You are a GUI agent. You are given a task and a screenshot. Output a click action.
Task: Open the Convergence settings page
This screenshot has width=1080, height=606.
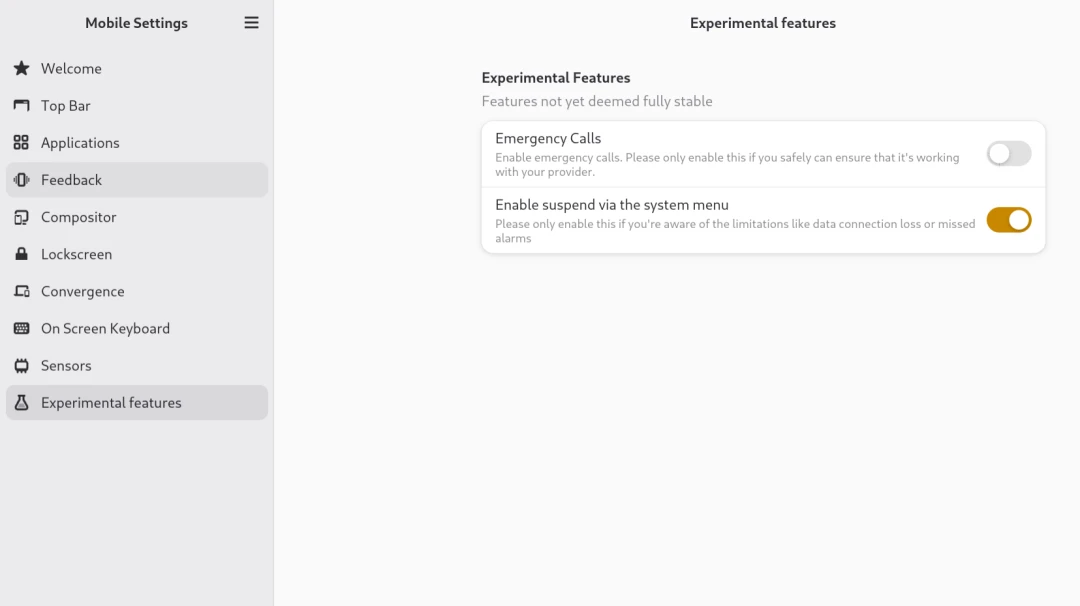point(82,292)
